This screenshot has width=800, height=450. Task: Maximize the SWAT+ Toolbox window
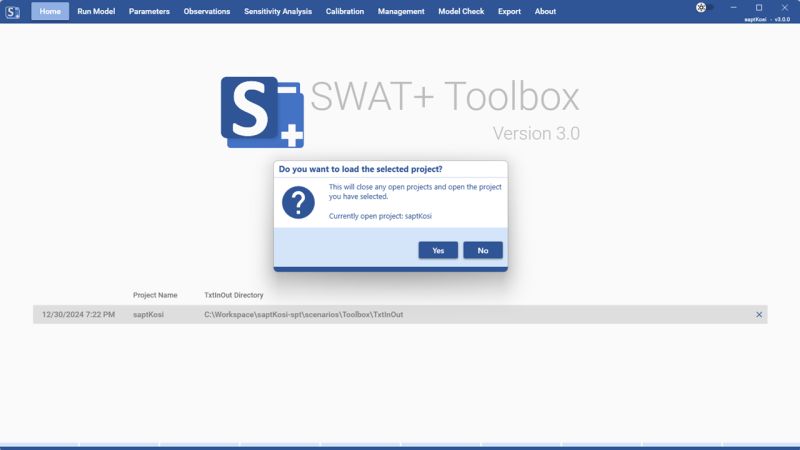coord(759,7)
